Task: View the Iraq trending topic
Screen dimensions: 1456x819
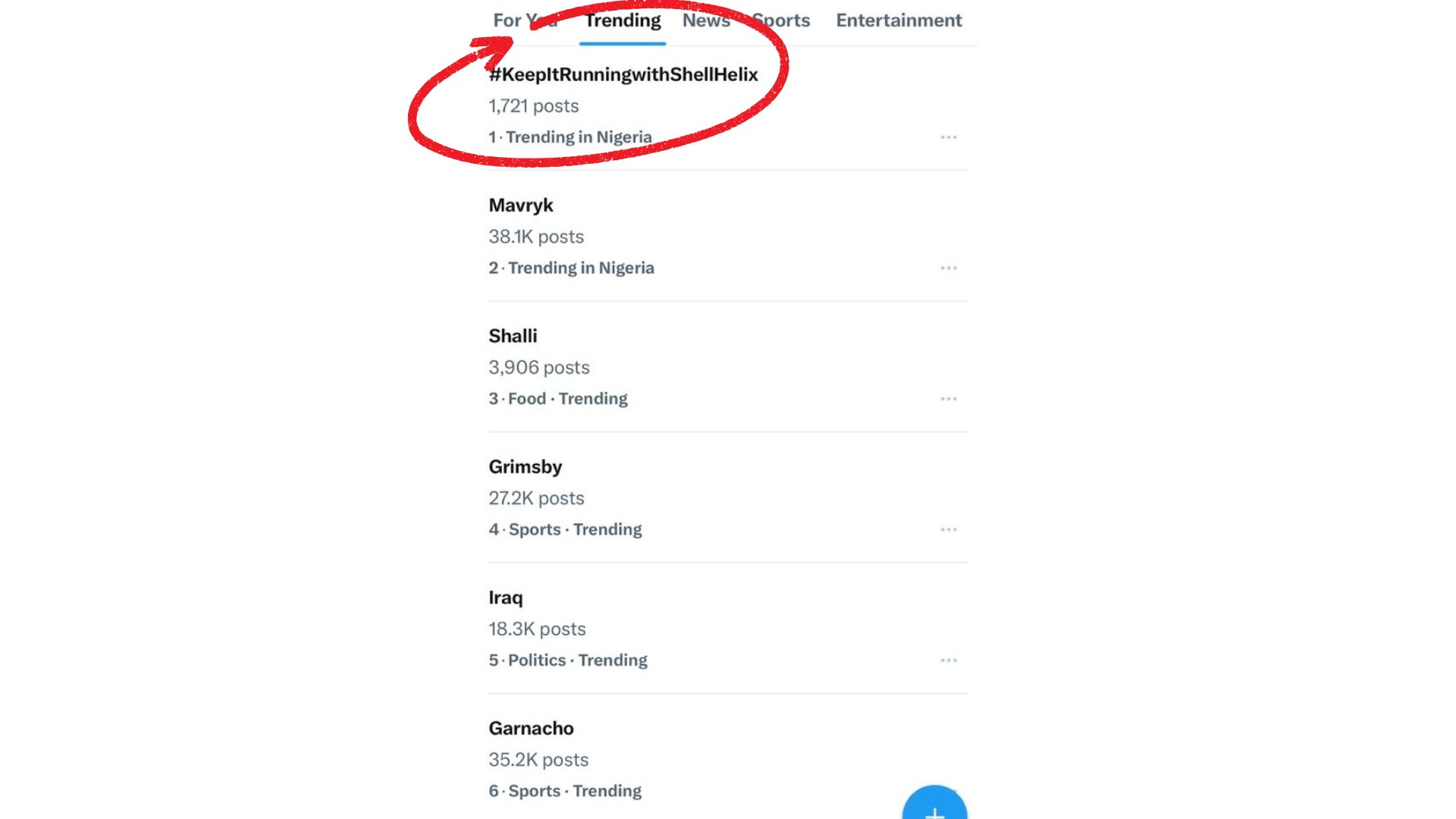Action: point(506,598)
